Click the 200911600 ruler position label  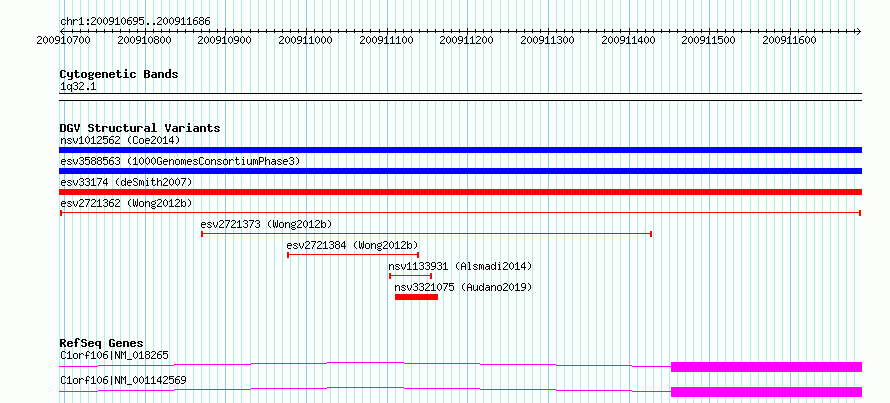(790, 40)
